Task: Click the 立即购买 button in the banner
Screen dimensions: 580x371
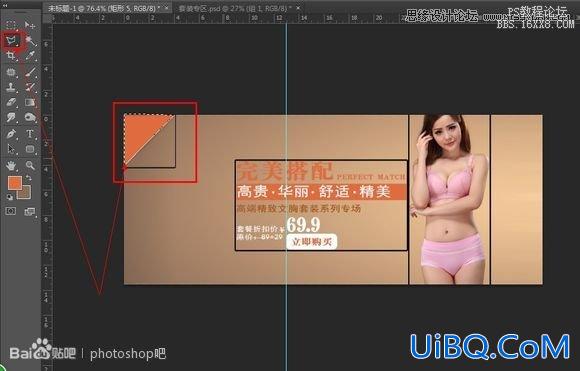Action: pyautogui.click(x=312, y=242)
